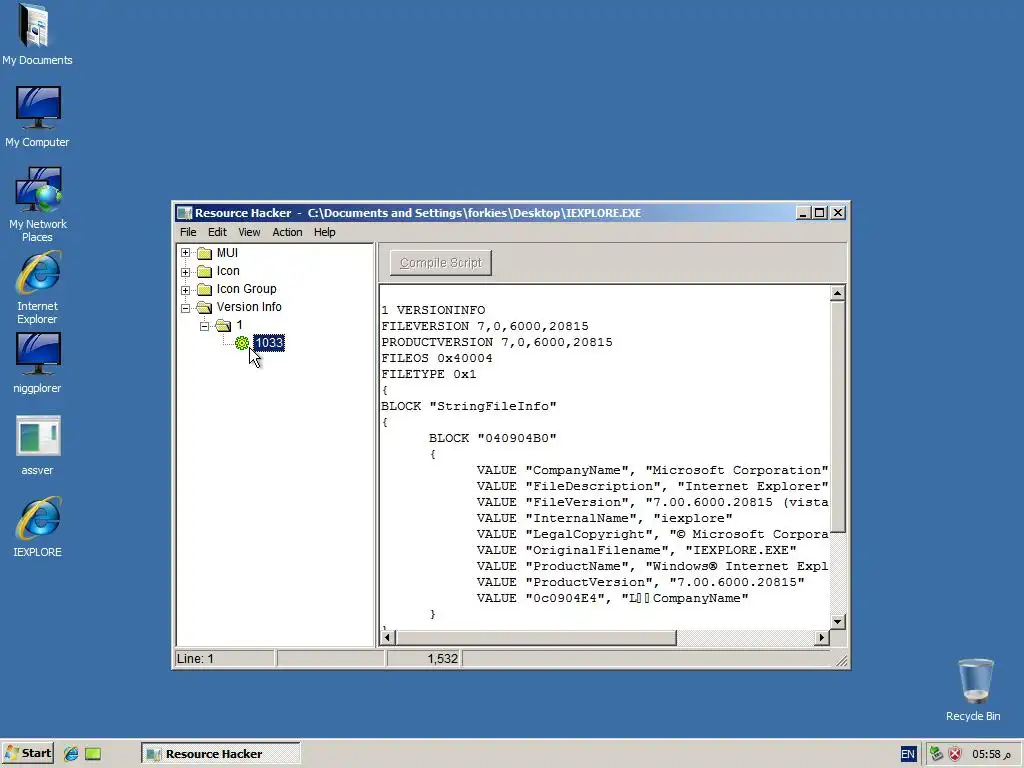1024x768 pixels.
Task: Select the assver desktop icon
Action: click(x=37, y=445)
